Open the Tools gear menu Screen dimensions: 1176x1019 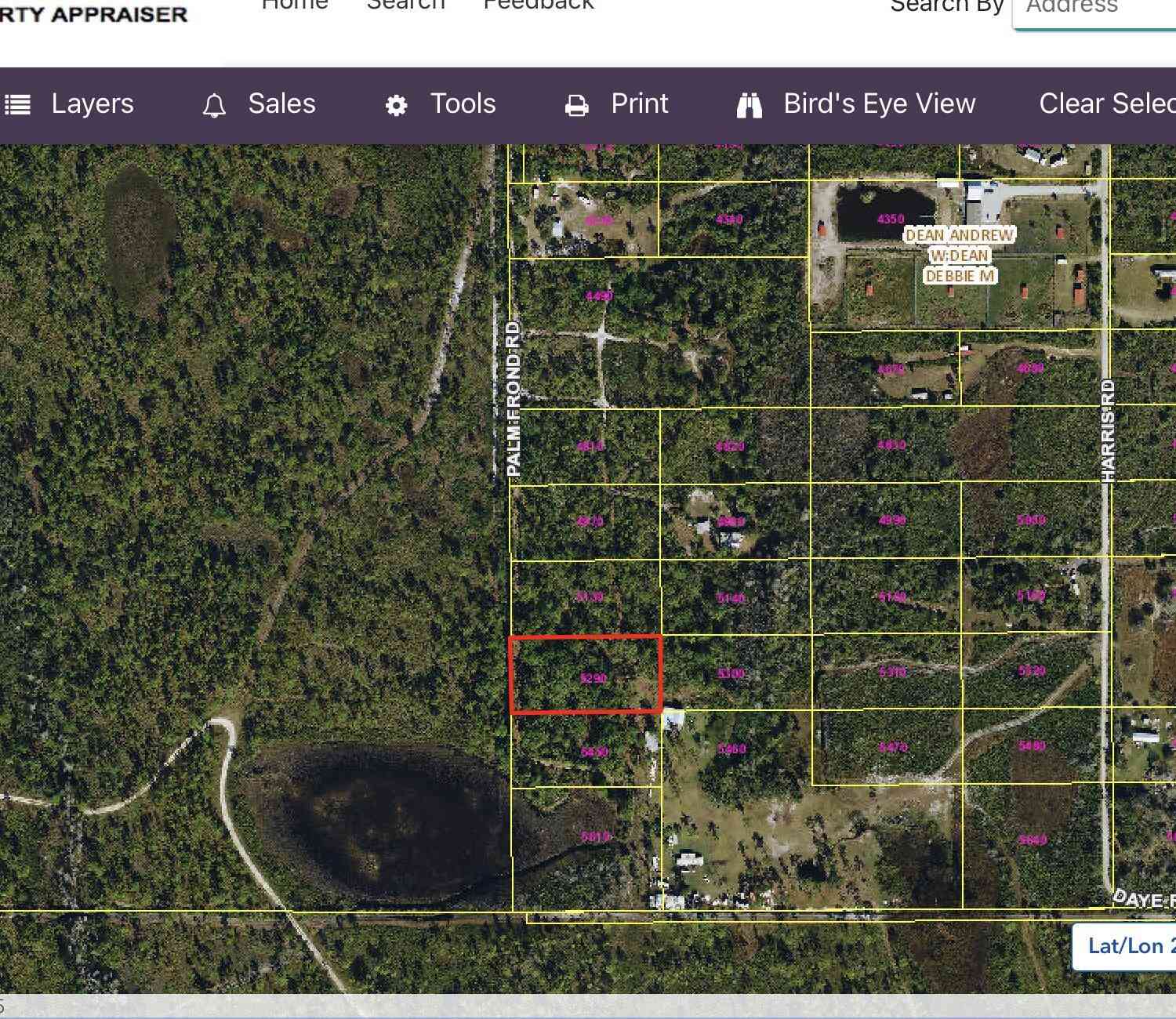click(441, 104)
